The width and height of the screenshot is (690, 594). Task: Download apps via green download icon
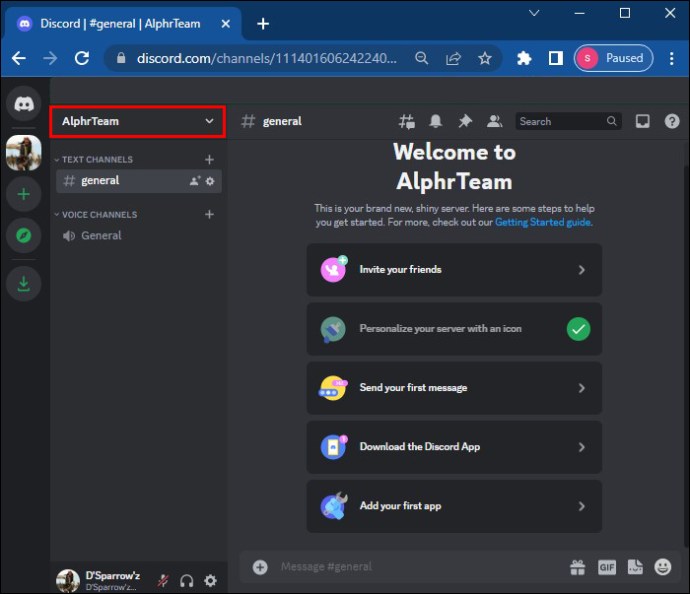[x=24, y=284]
